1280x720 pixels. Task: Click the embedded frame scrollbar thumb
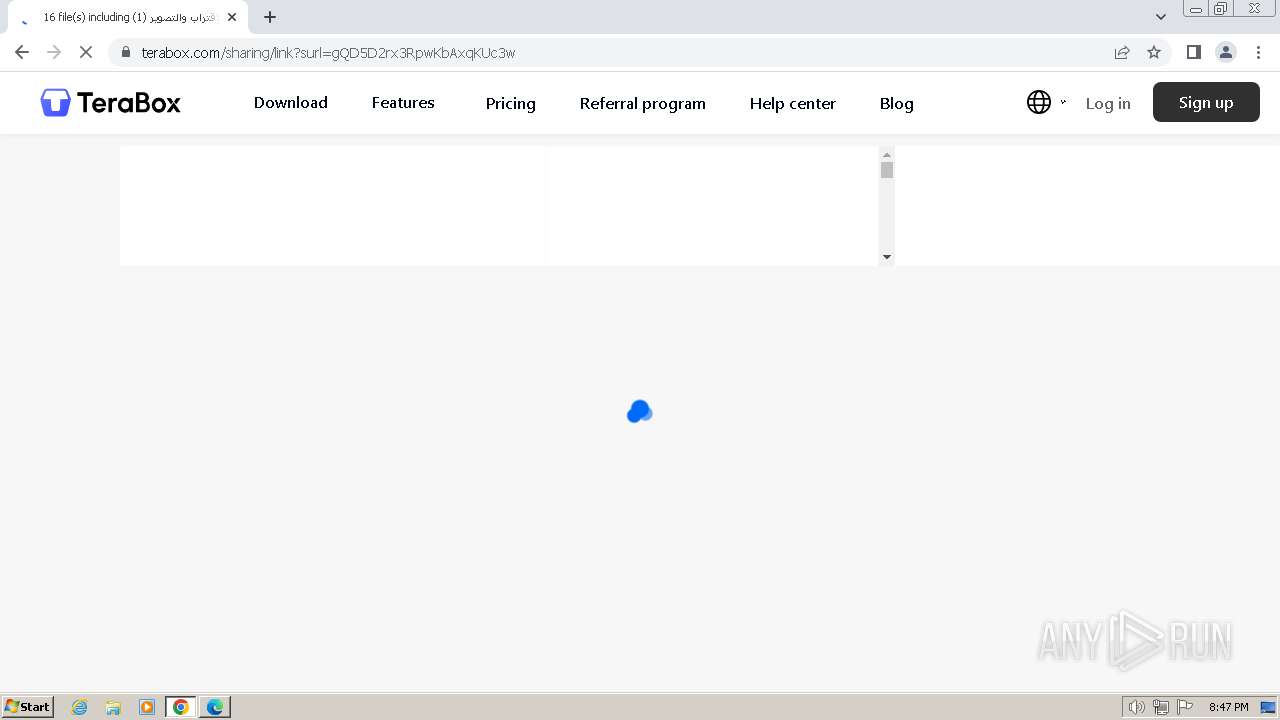point(886,170)
